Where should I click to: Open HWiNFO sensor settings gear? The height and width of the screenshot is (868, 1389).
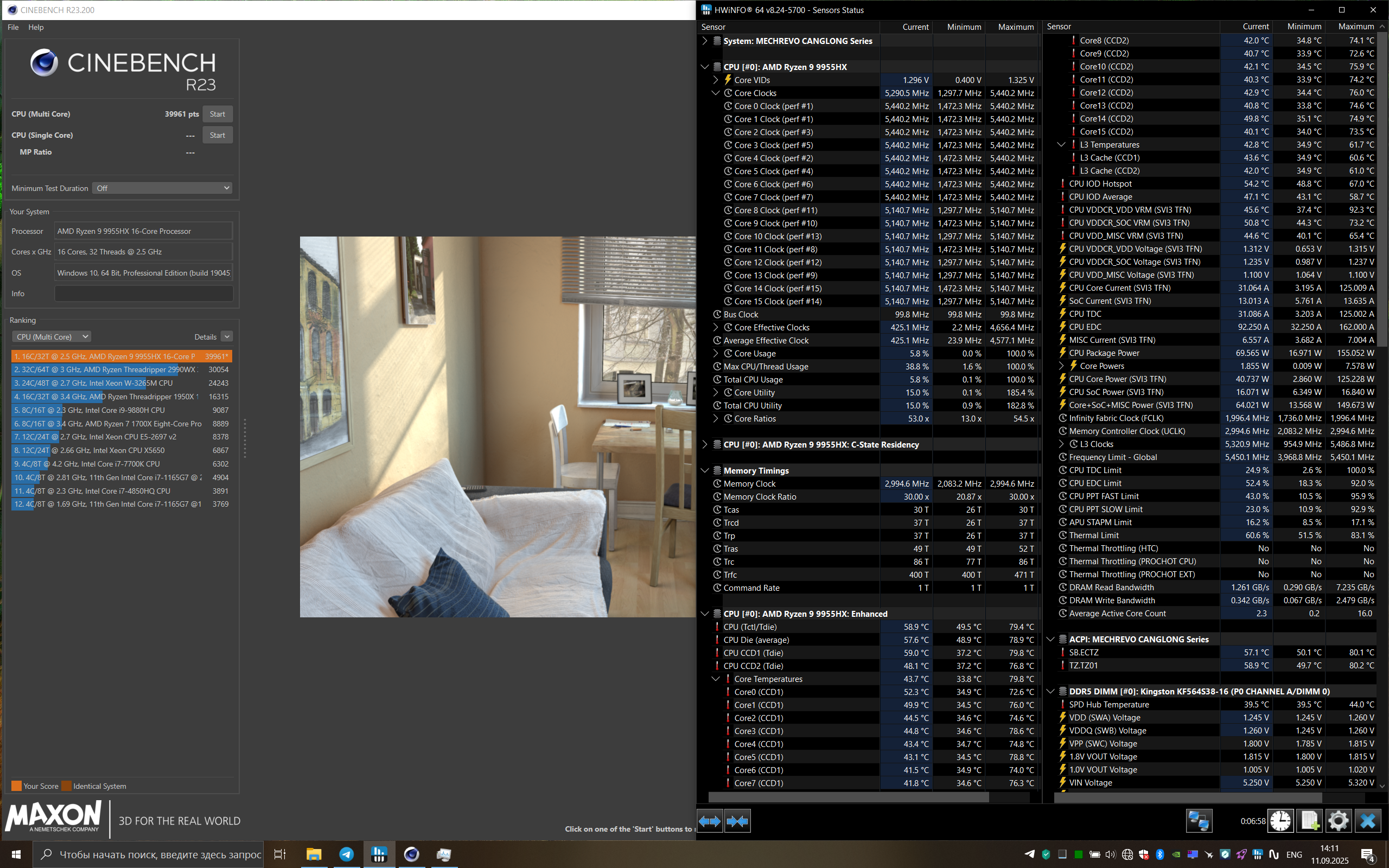1339,821
